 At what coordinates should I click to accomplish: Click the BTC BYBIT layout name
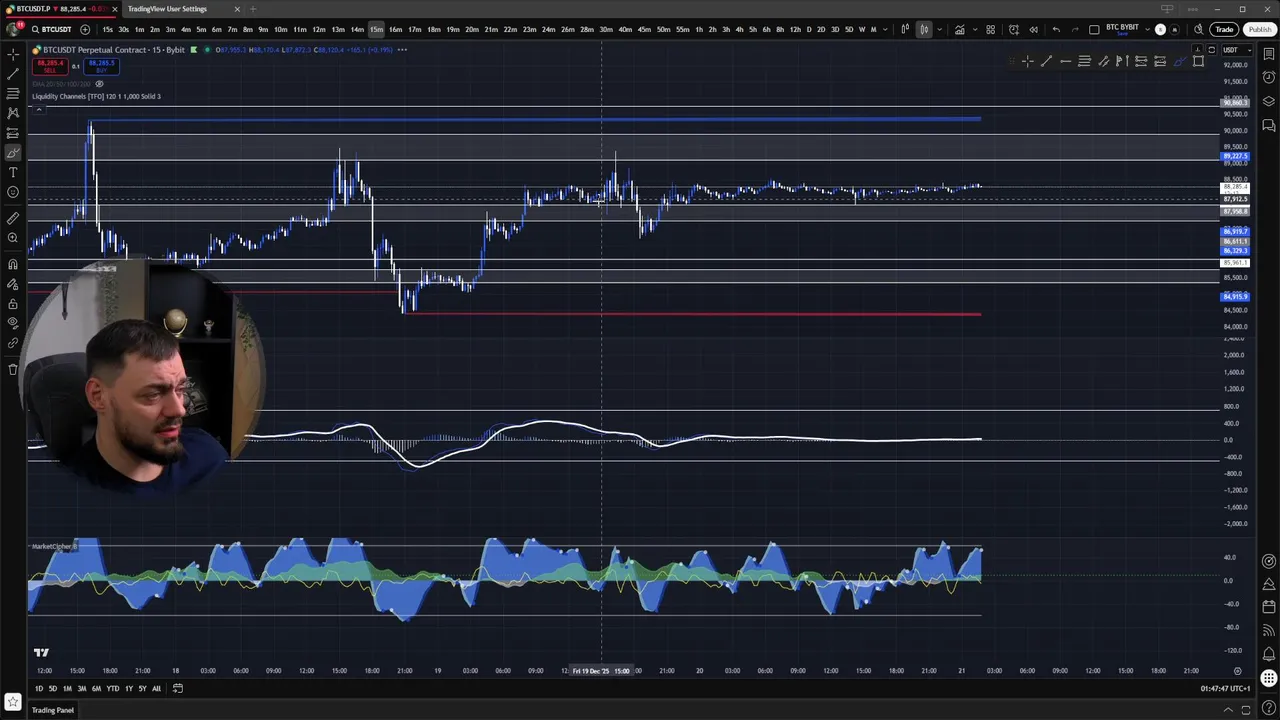pos(1122,27)
